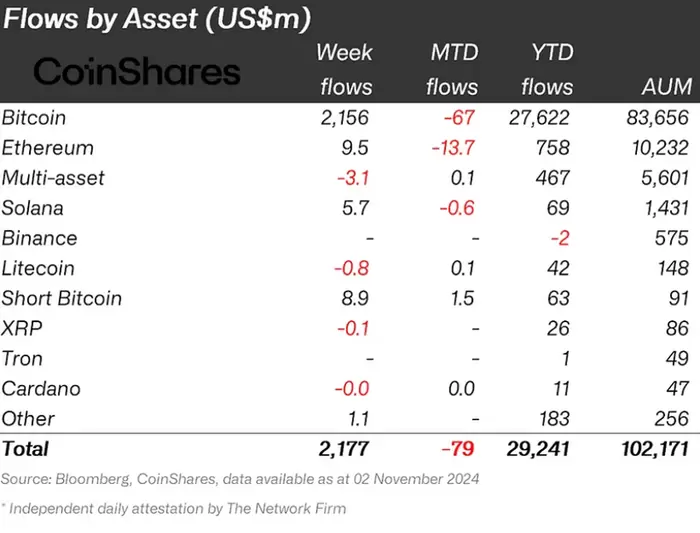Image resolution: width=700 pixels, height=533 pixels.
Task: Click the Ethereum row label
Action: pyautogui.click(x=48, y=148)
